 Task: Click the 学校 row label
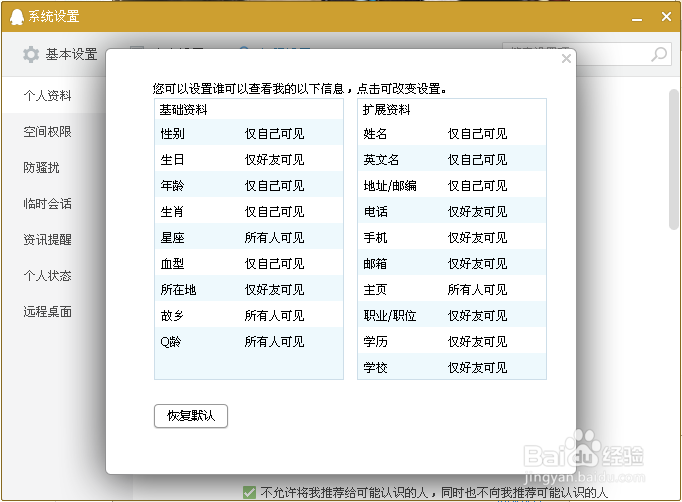(x=375, y=368)
